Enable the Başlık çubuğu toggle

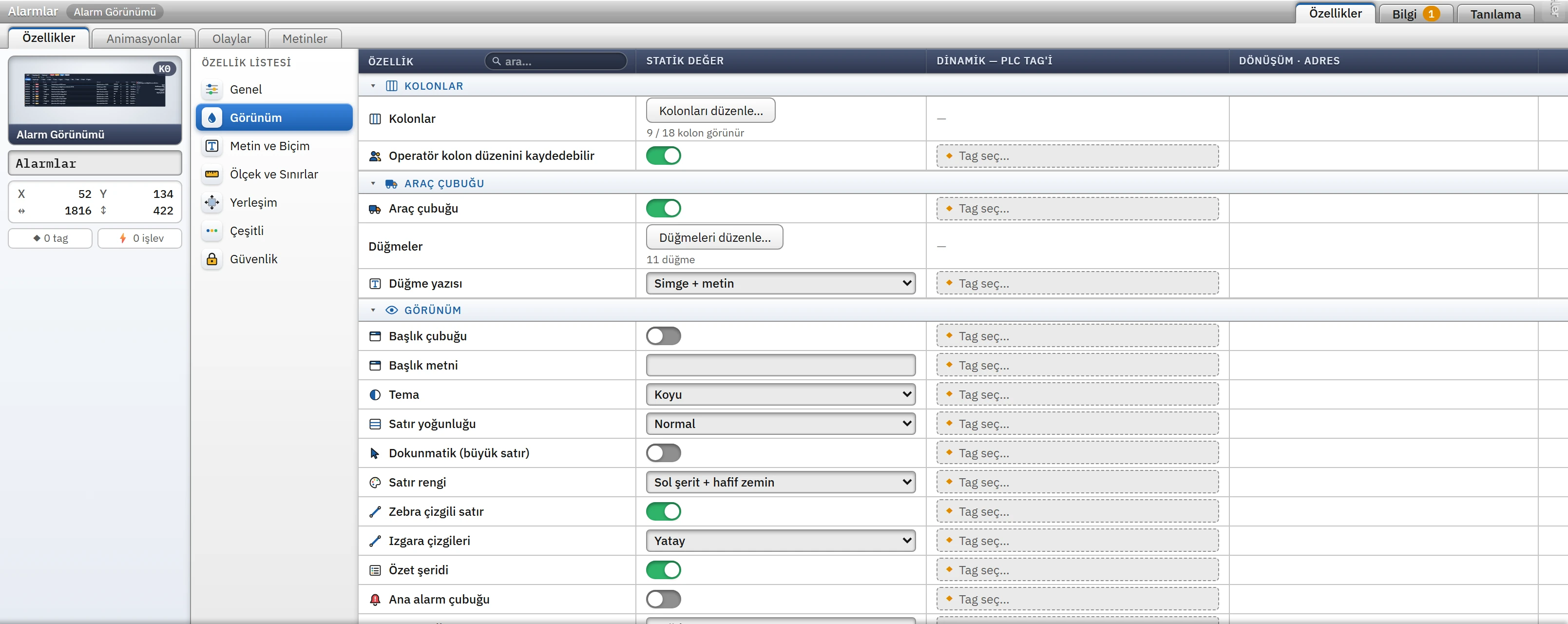663,336
